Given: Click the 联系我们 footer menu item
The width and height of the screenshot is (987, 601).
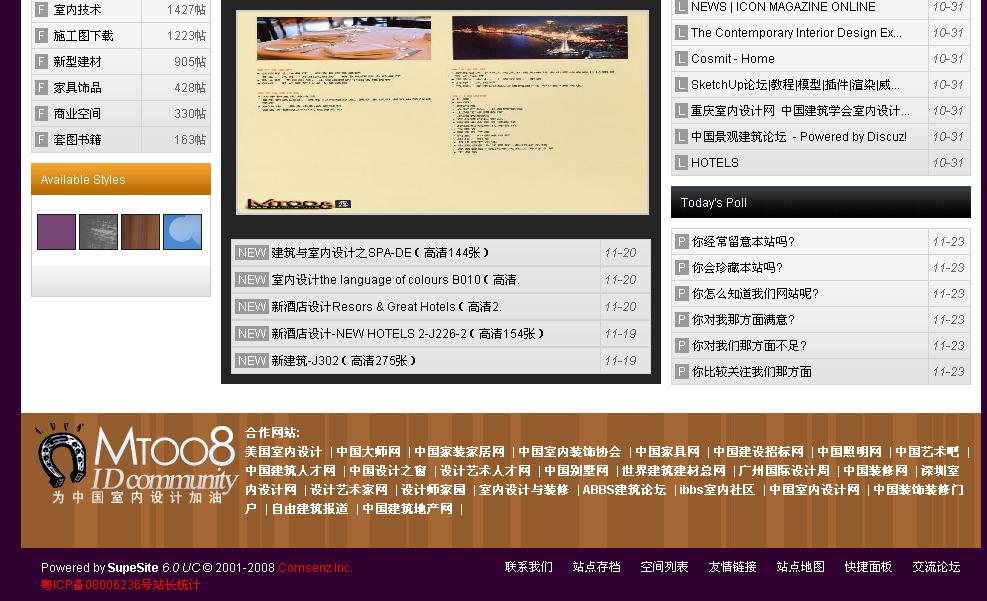Looking at the screenshot, I should (x=529, y=567).
